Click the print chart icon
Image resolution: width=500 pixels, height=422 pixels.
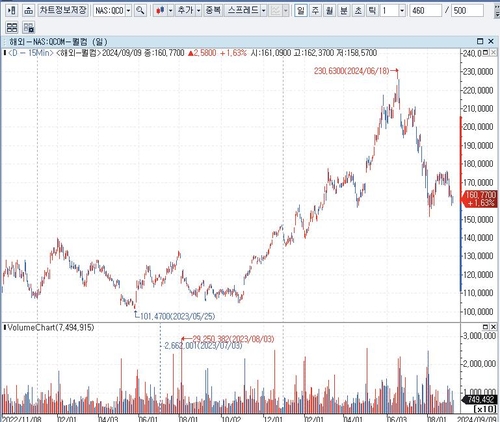(x=29, y=11)
